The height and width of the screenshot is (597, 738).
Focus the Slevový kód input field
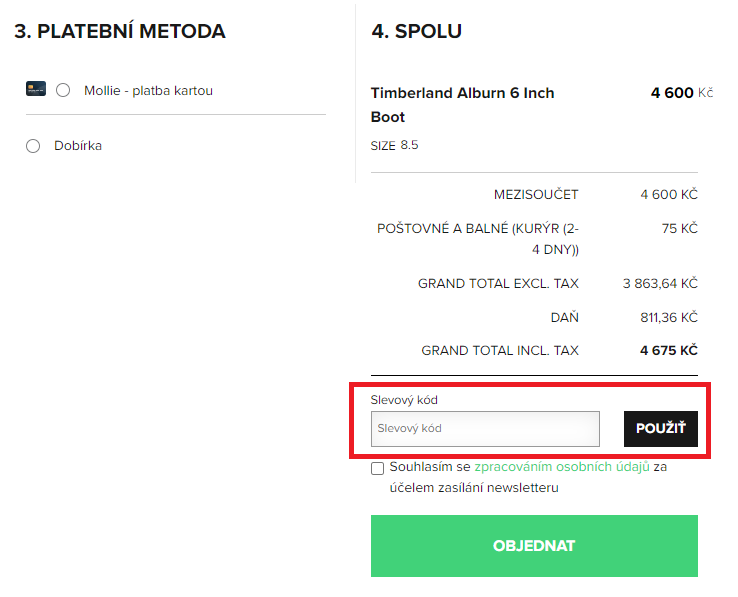(485, 428)
